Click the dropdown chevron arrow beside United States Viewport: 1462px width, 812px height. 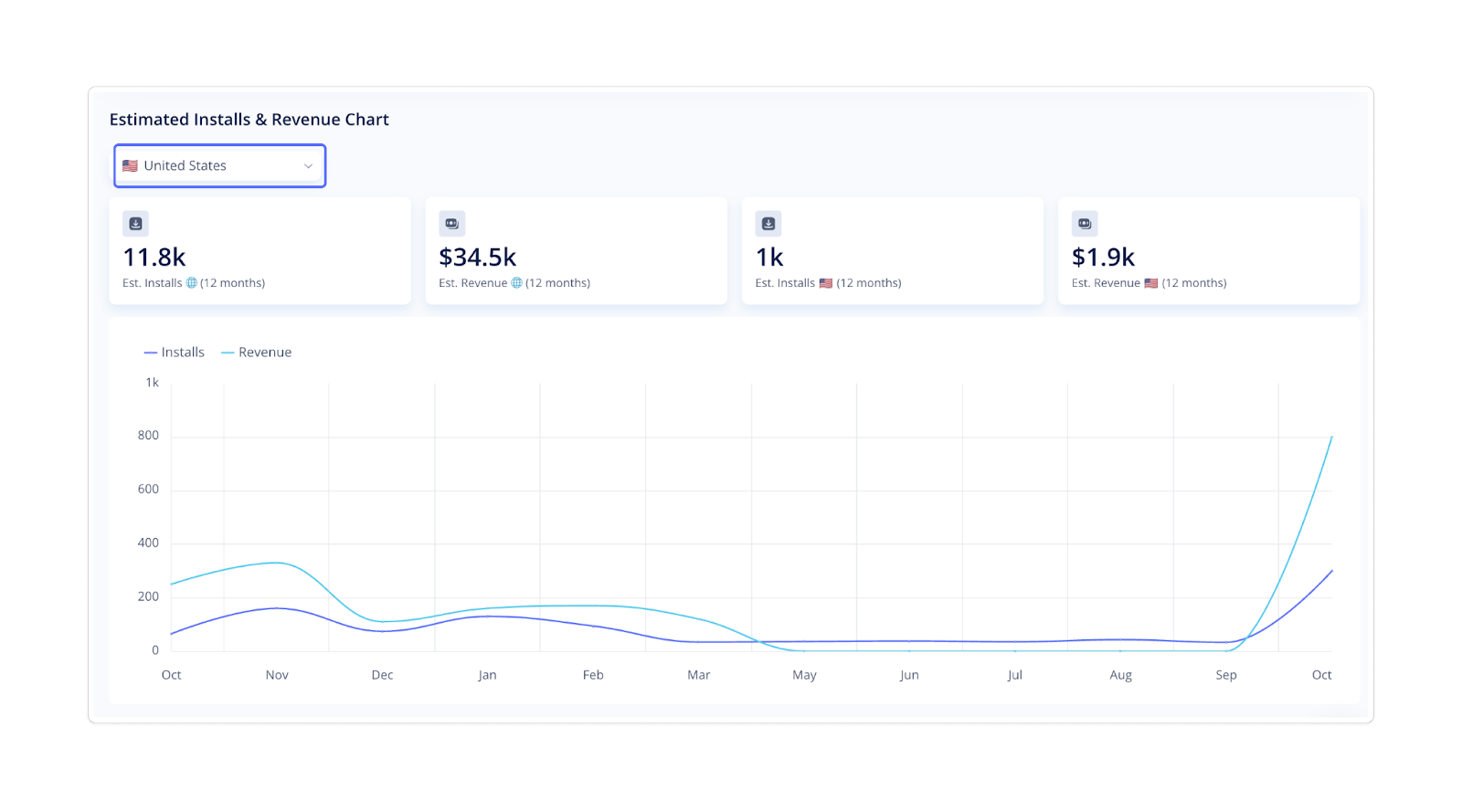tap(308, 166)
